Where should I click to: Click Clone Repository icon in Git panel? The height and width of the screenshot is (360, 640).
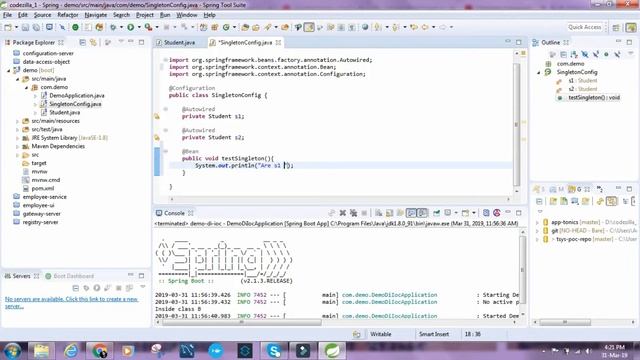[x=564, y=201]
